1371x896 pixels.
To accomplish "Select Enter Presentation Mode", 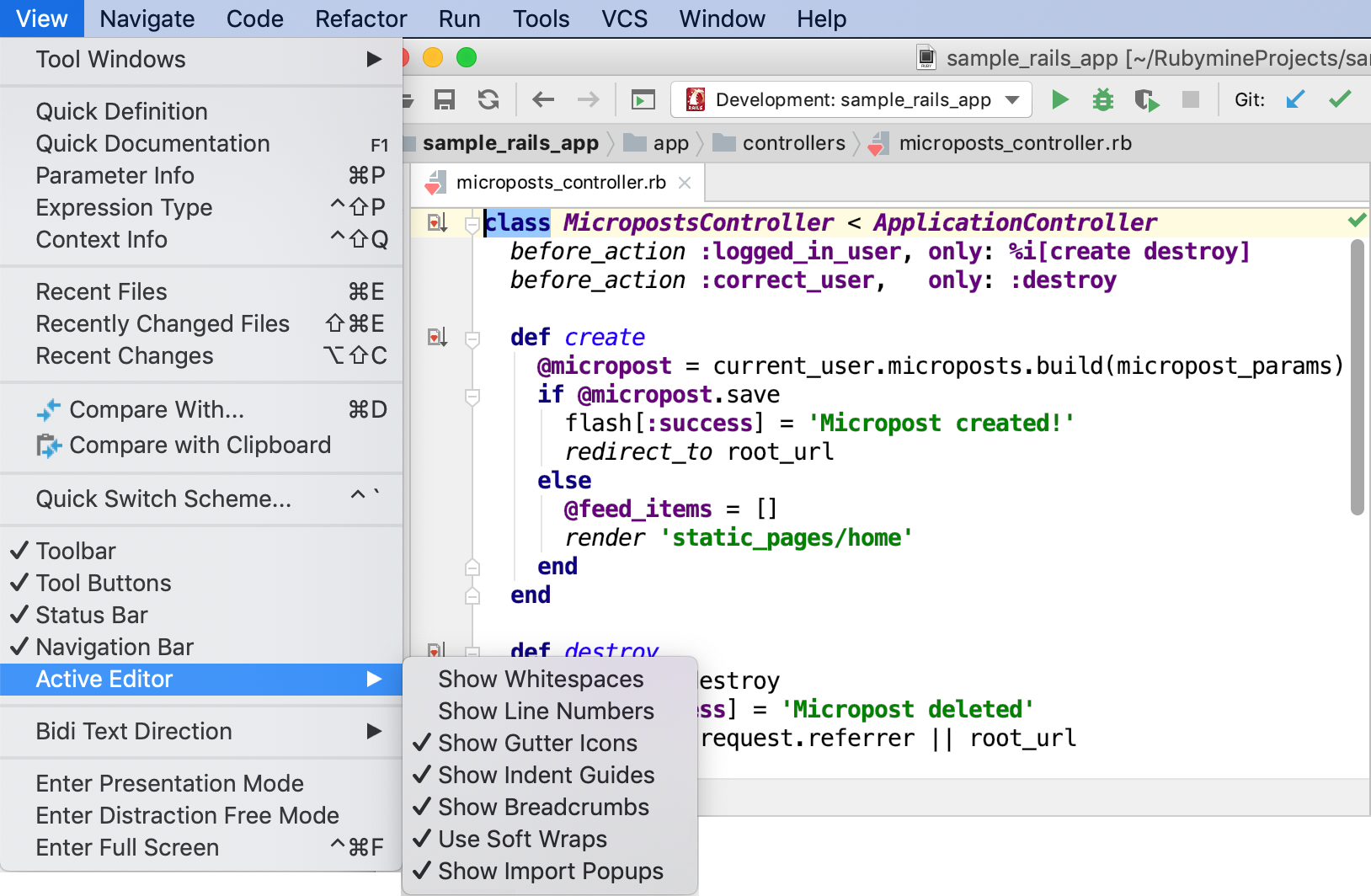I will coord(201,784).
